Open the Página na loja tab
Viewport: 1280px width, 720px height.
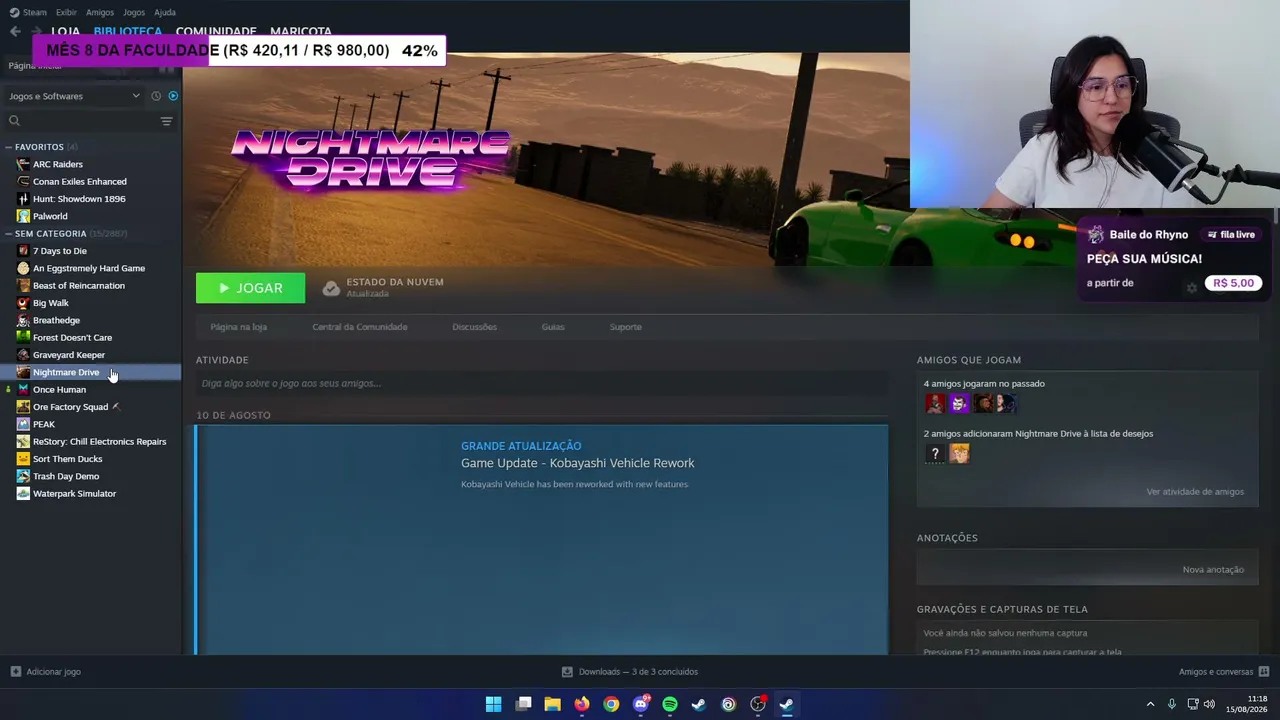coord(239,327)
